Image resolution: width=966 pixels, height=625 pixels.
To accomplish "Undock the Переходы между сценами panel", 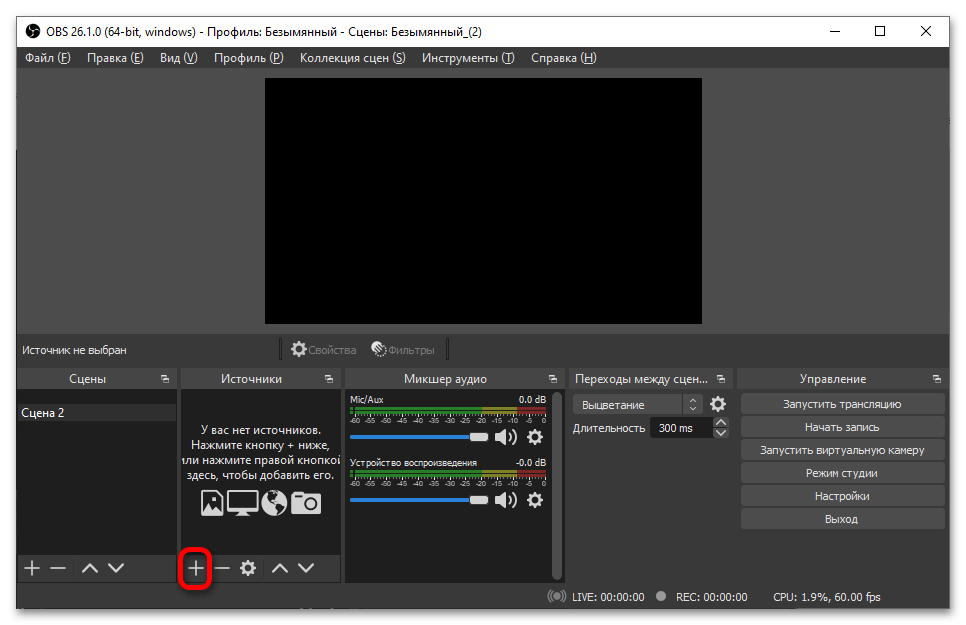I will coord(721,379).
